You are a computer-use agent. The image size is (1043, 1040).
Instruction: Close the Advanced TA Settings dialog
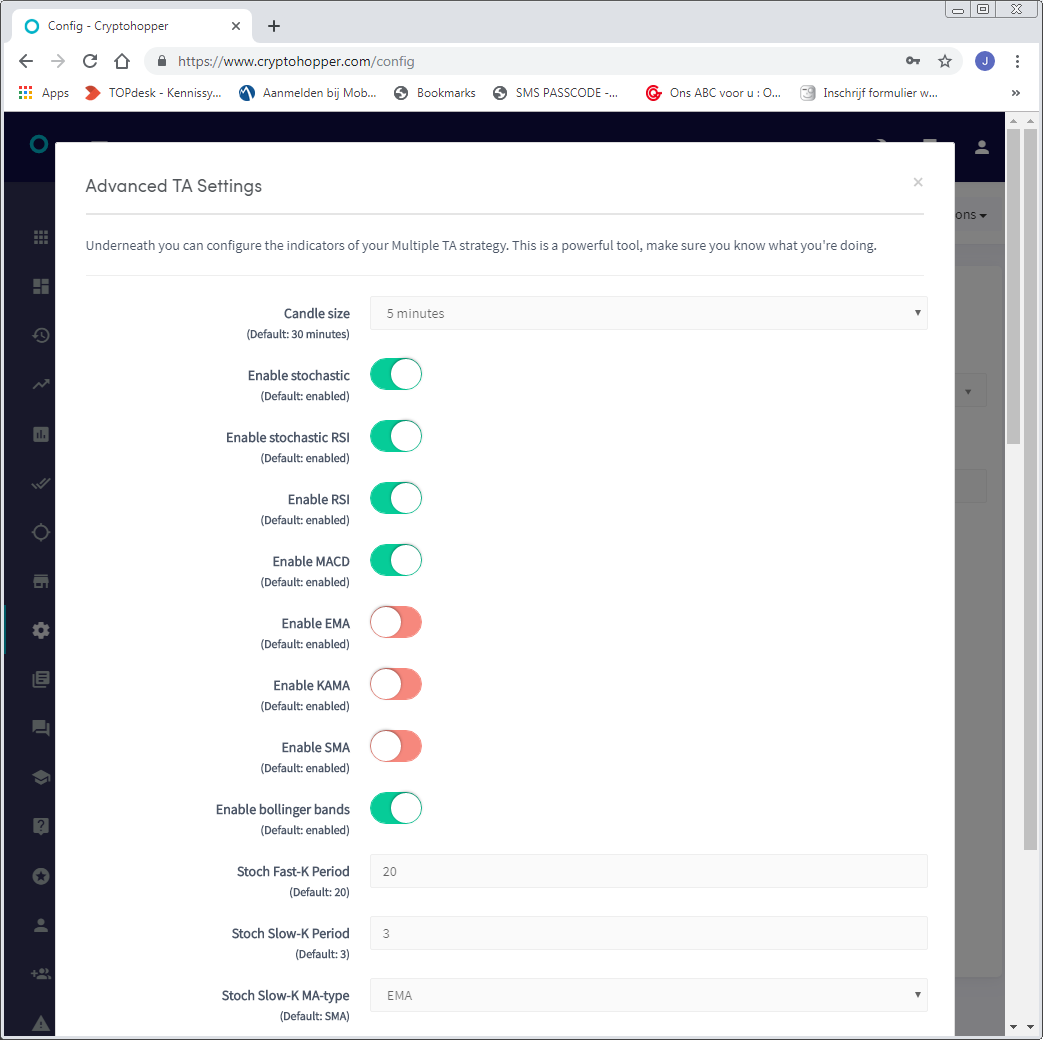918,182
